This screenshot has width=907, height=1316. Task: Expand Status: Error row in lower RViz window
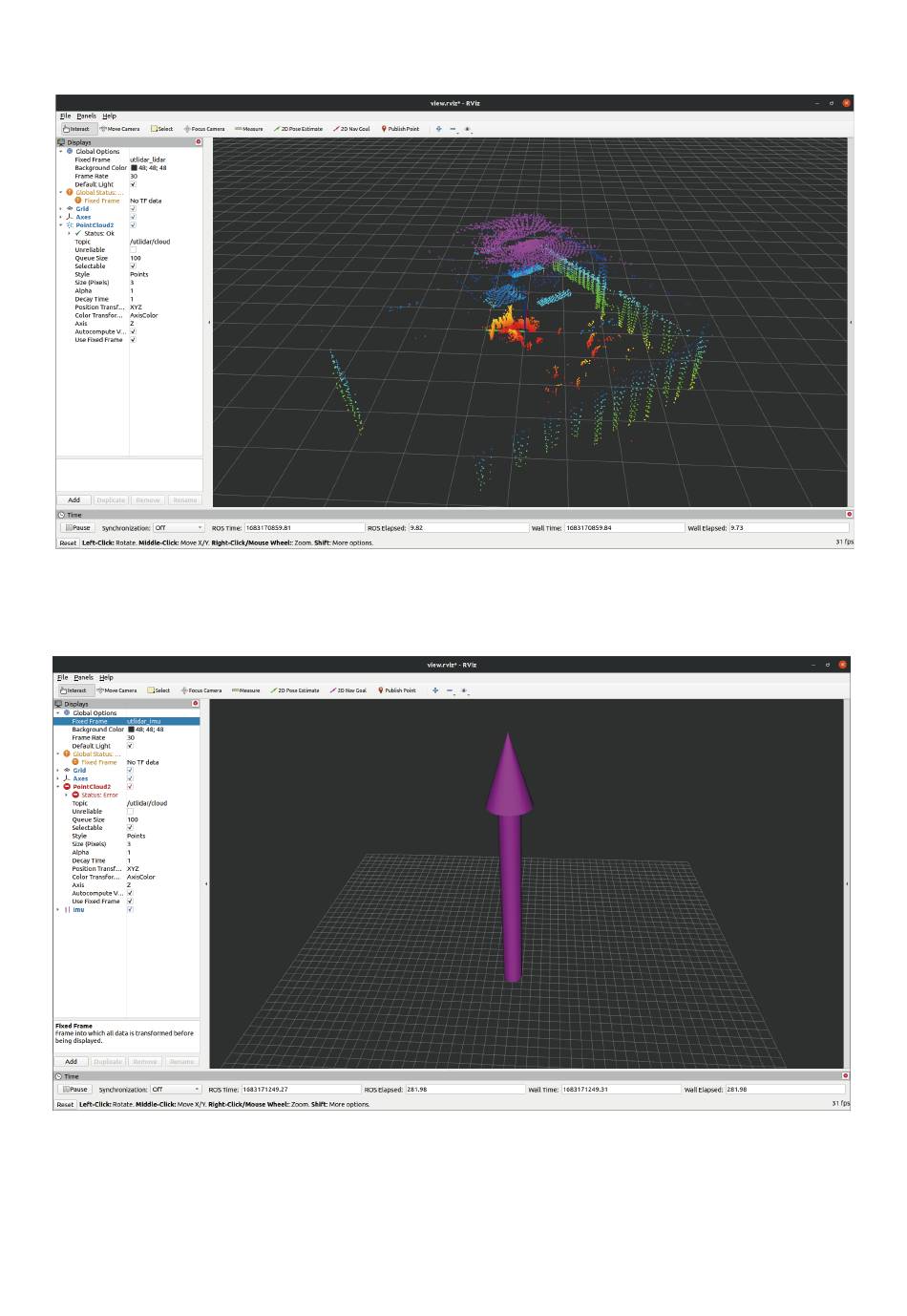pyautogui.click(x=66, y=796)
